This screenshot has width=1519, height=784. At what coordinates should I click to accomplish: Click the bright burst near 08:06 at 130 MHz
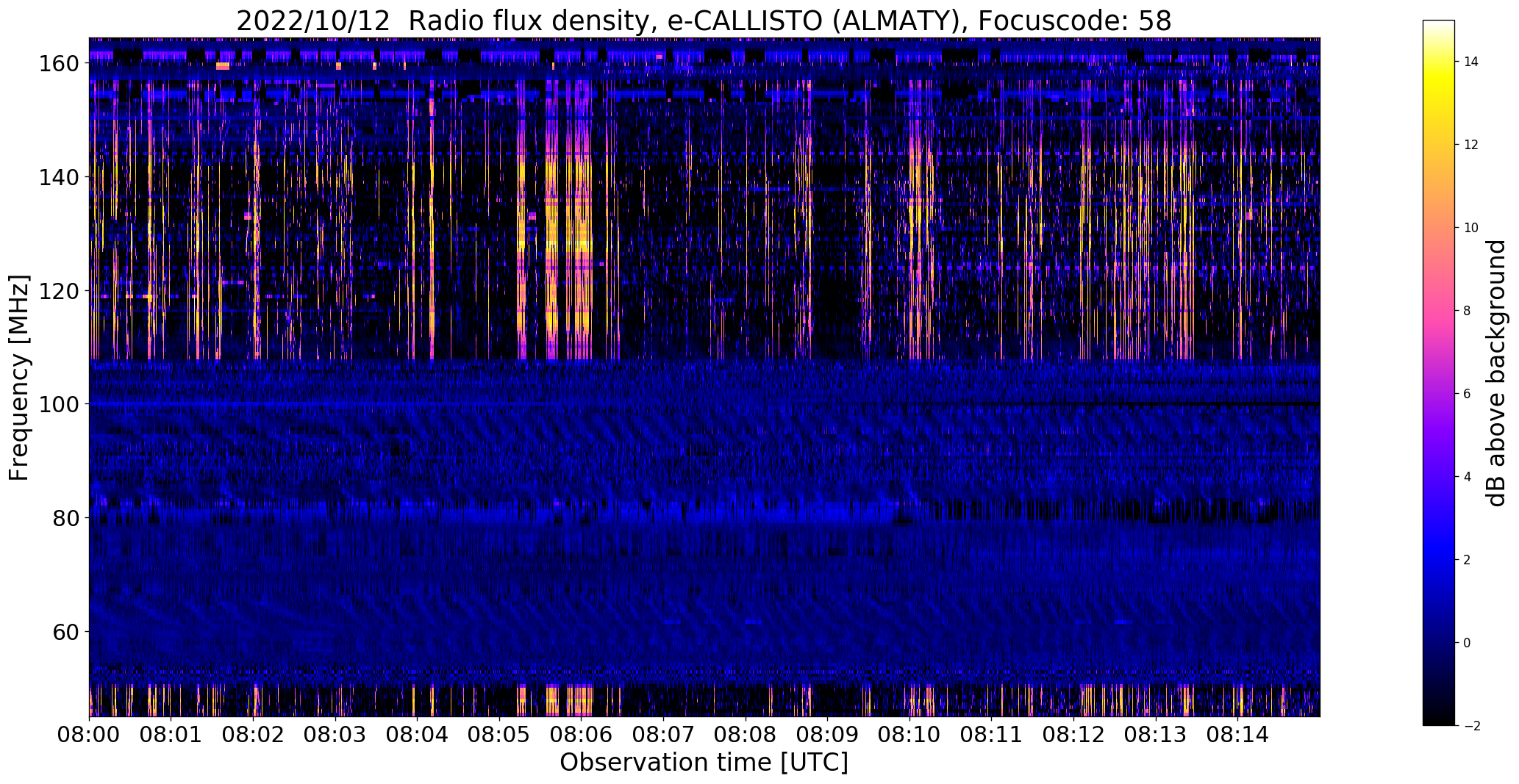(582, 234)
